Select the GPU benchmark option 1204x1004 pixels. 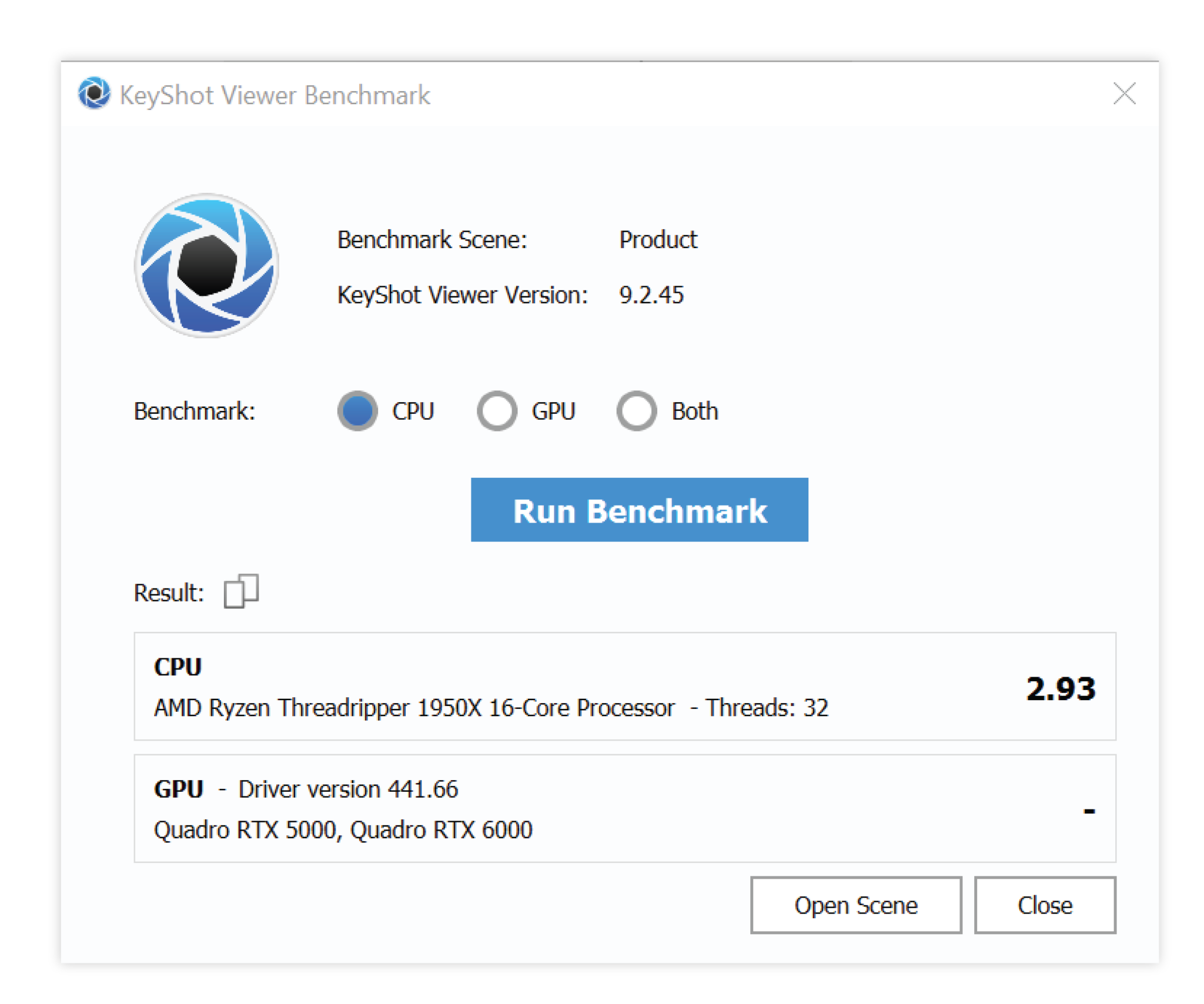497,411
